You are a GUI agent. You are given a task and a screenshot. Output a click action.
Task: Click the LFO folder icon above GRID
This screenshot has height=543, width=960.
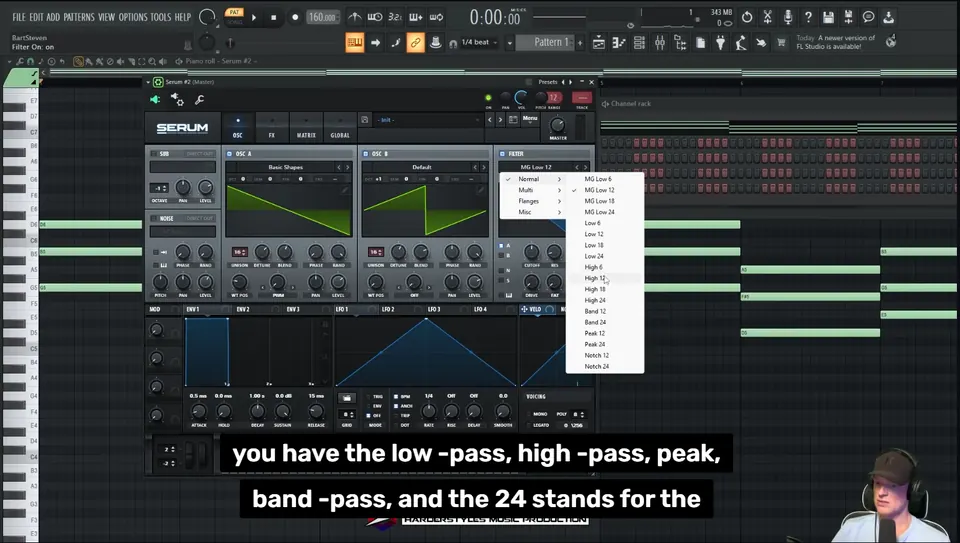(x=347, y=398)
